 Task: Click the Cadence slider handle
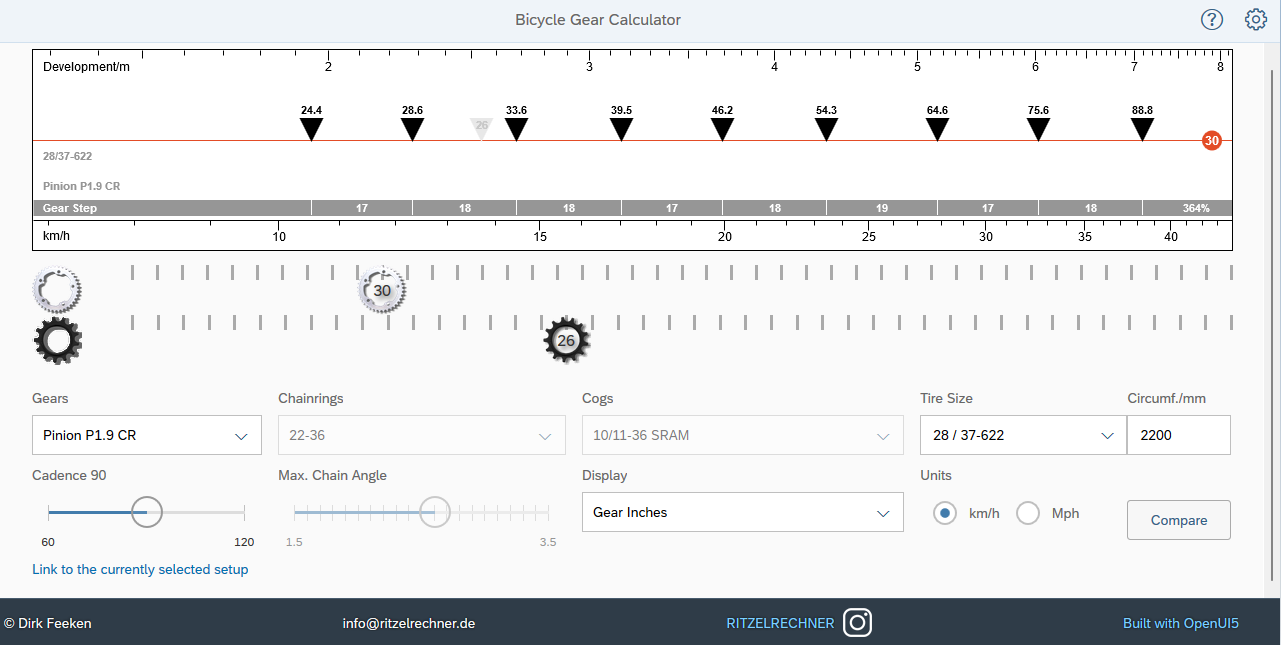tap(146, 512)
